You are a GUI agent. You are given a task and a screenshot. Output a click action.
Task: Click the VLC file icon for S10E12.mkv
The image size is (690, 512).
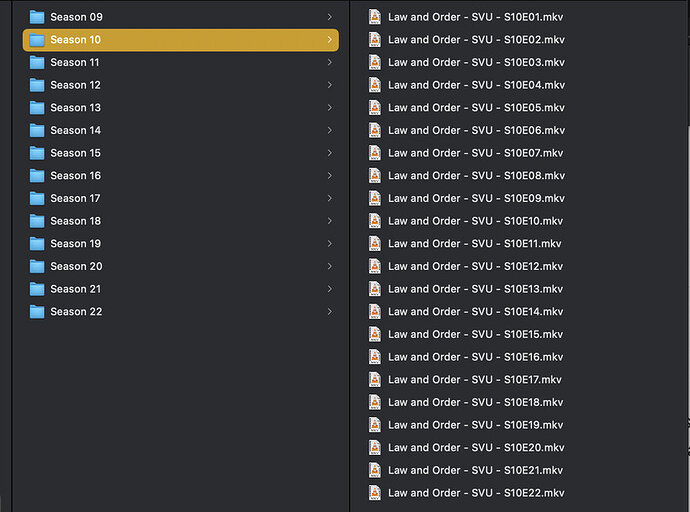374,266
